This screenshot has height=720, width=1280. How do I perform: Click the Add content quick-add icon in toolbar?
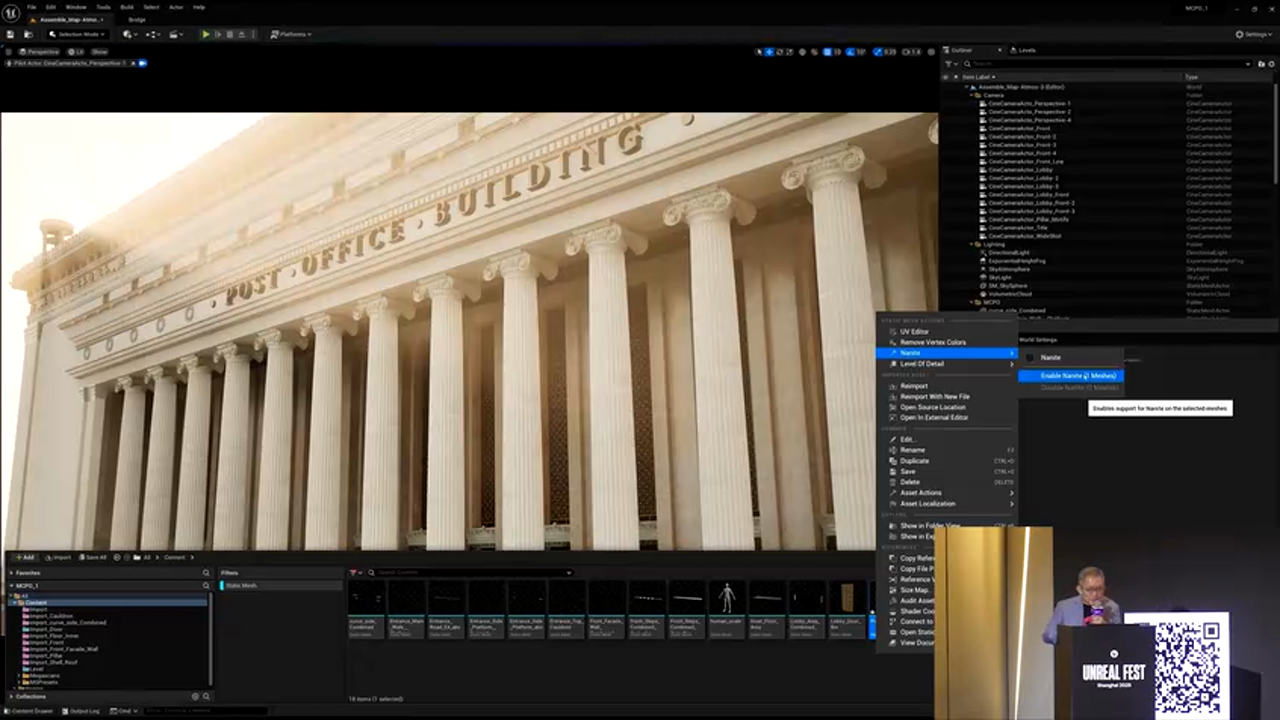click(129, 34)
